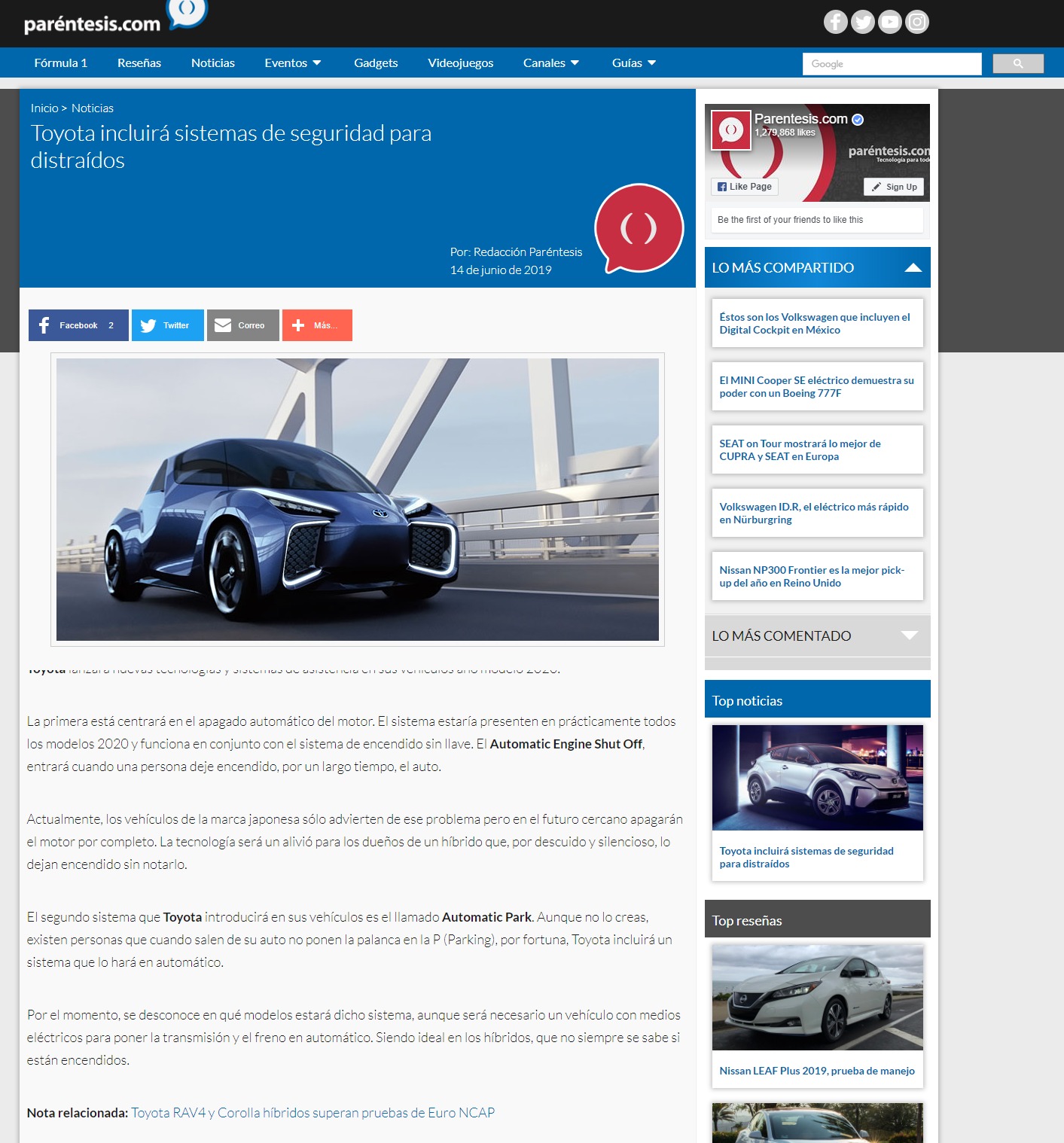The height and width of the screenshot is (1143, 1064).
Task: Open the Volkswagen ID.R Nürburgring article
Action: [818, 513]
